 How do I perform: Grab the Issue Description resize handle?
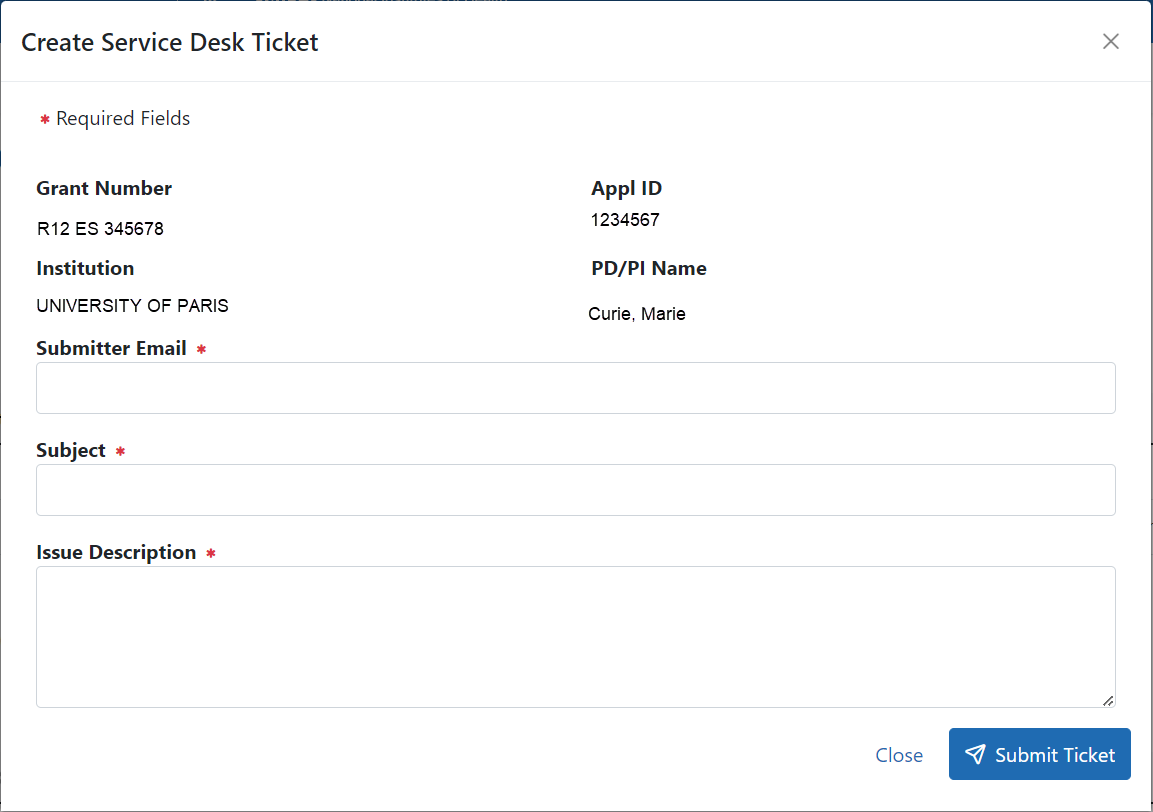1108,700
